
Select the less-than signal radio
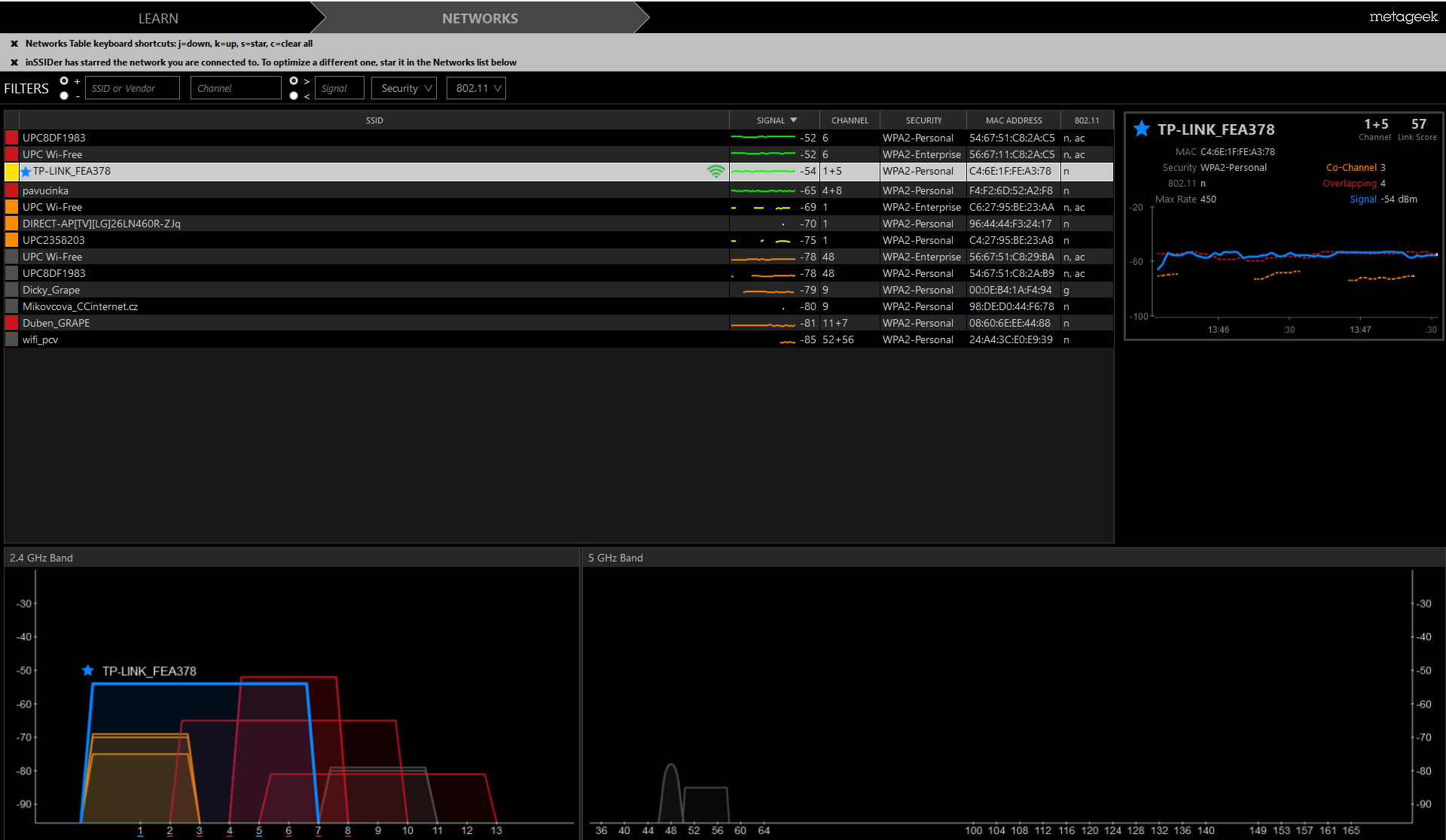point(294,96)
